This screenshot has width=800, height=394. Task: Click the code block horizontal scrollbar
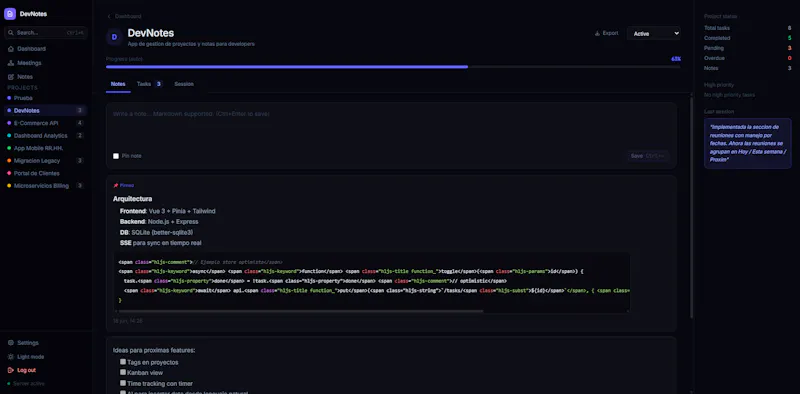point(301,311)
